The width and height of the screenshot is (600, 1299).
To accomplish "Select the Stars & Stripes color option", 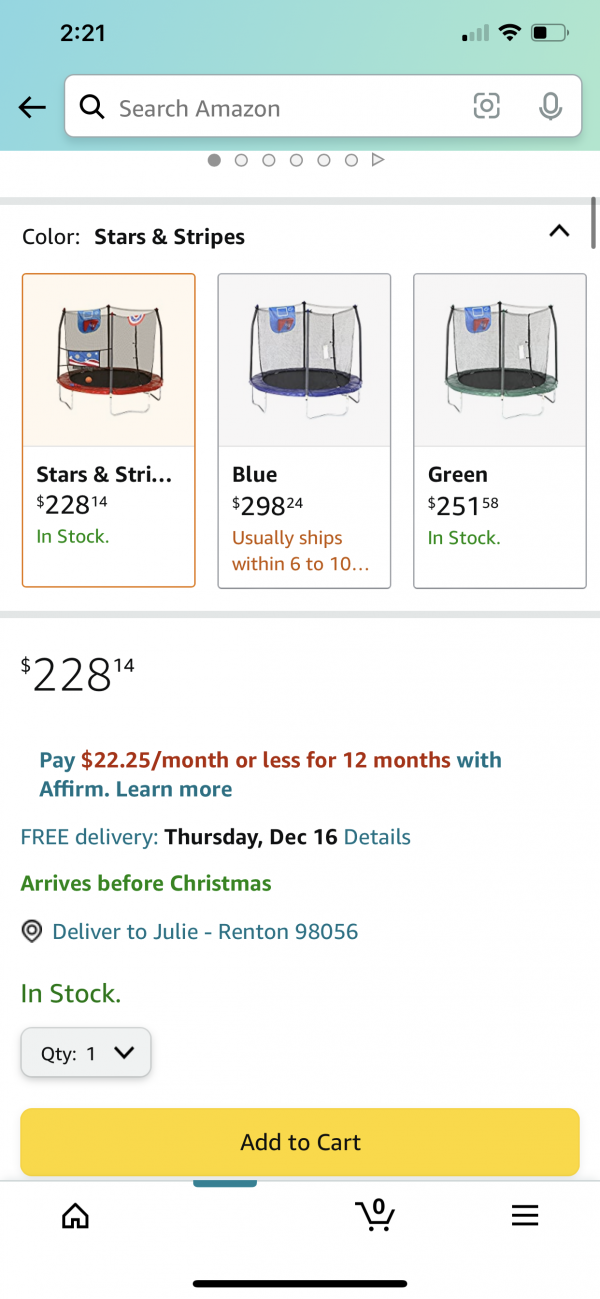I will coord(108,430).
